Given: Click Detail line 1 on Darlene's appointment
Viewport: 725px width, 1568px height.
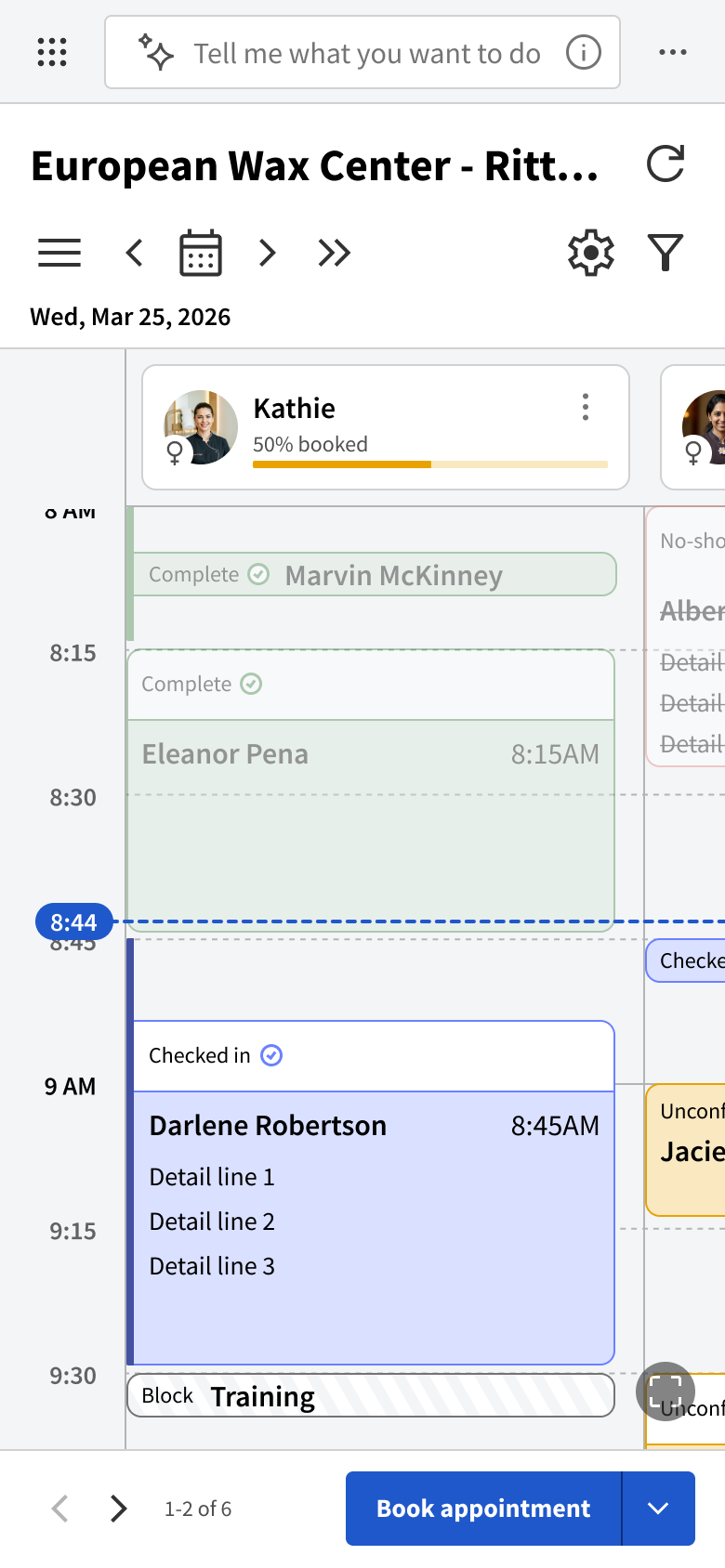Looking at the screenshot, I should (212, 1177).
